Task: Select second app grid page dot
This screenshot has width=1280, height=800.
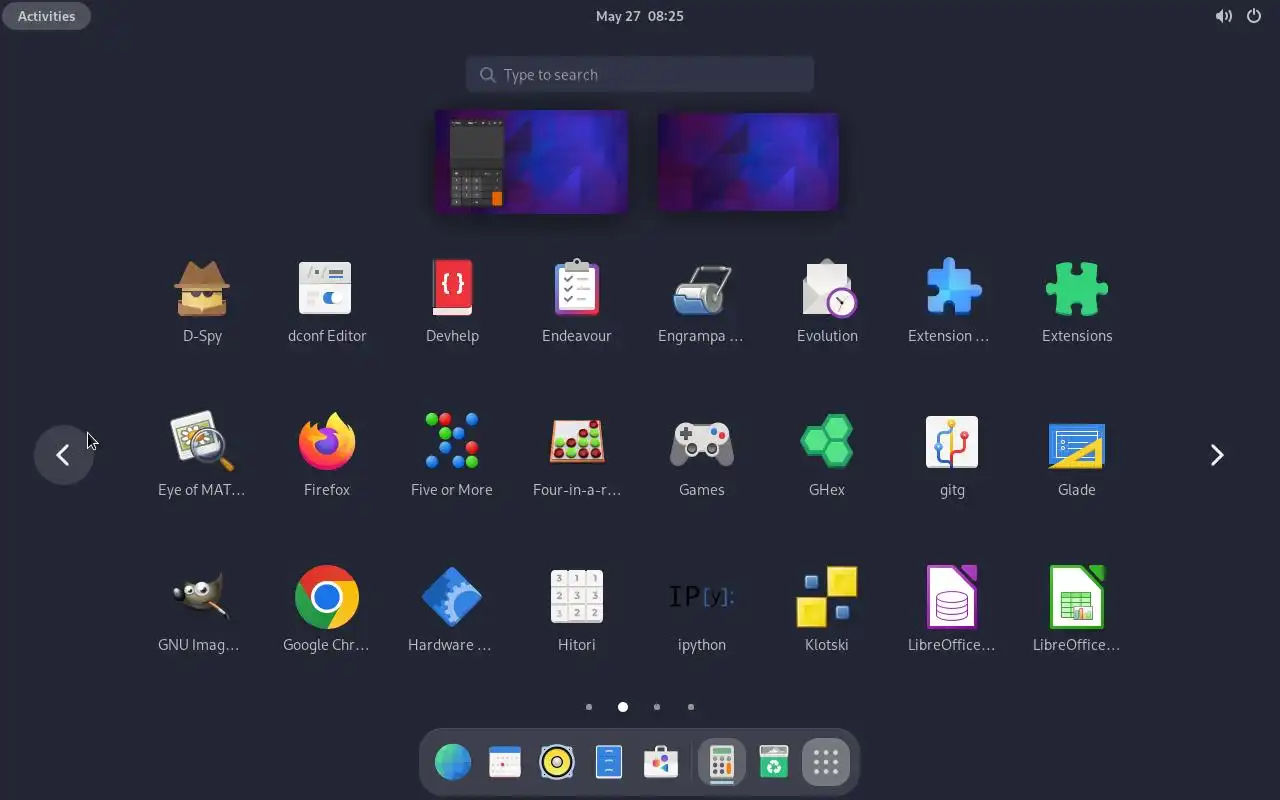Action: point(623,707)
